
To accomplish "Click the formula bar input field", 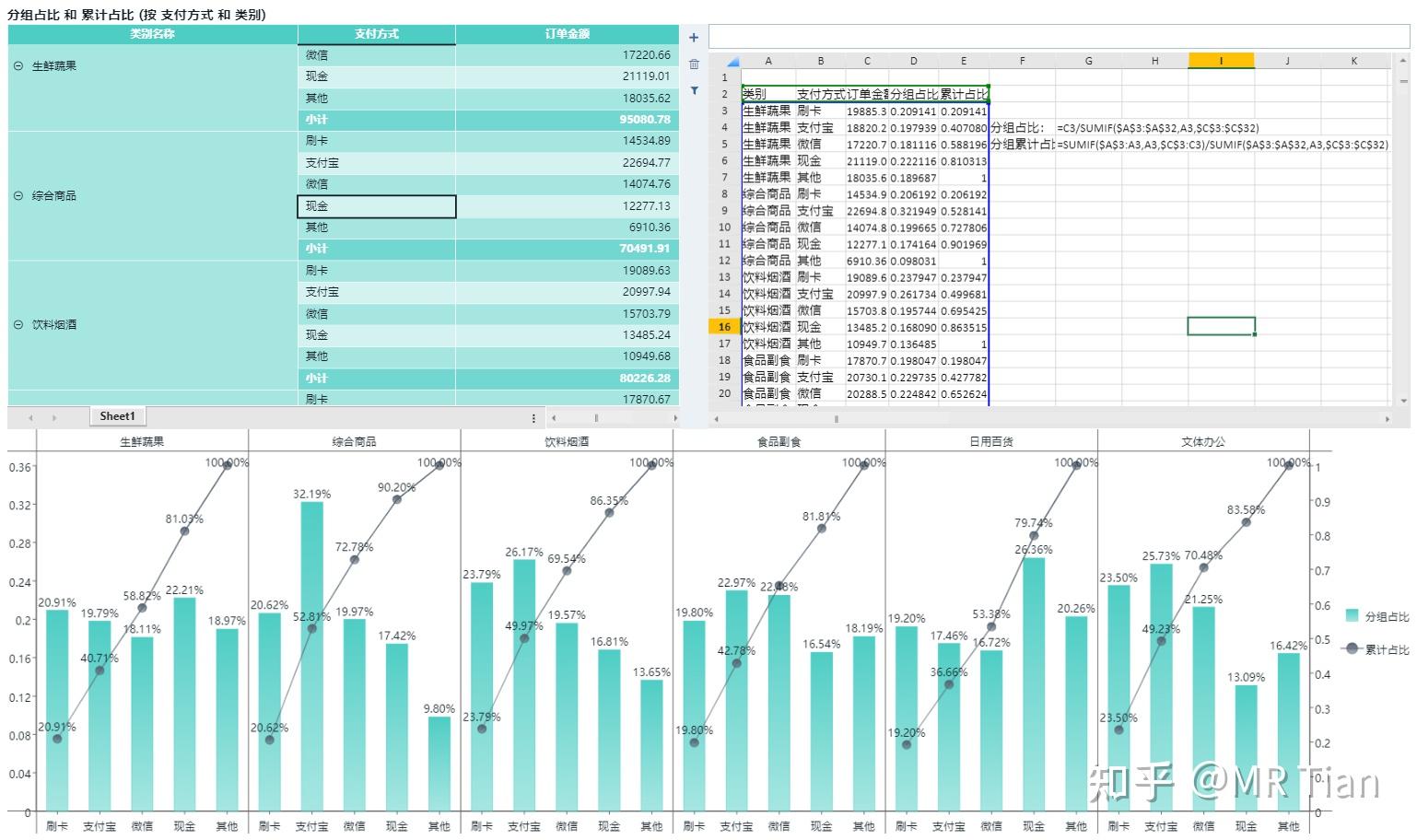I will coord(1060,37).
